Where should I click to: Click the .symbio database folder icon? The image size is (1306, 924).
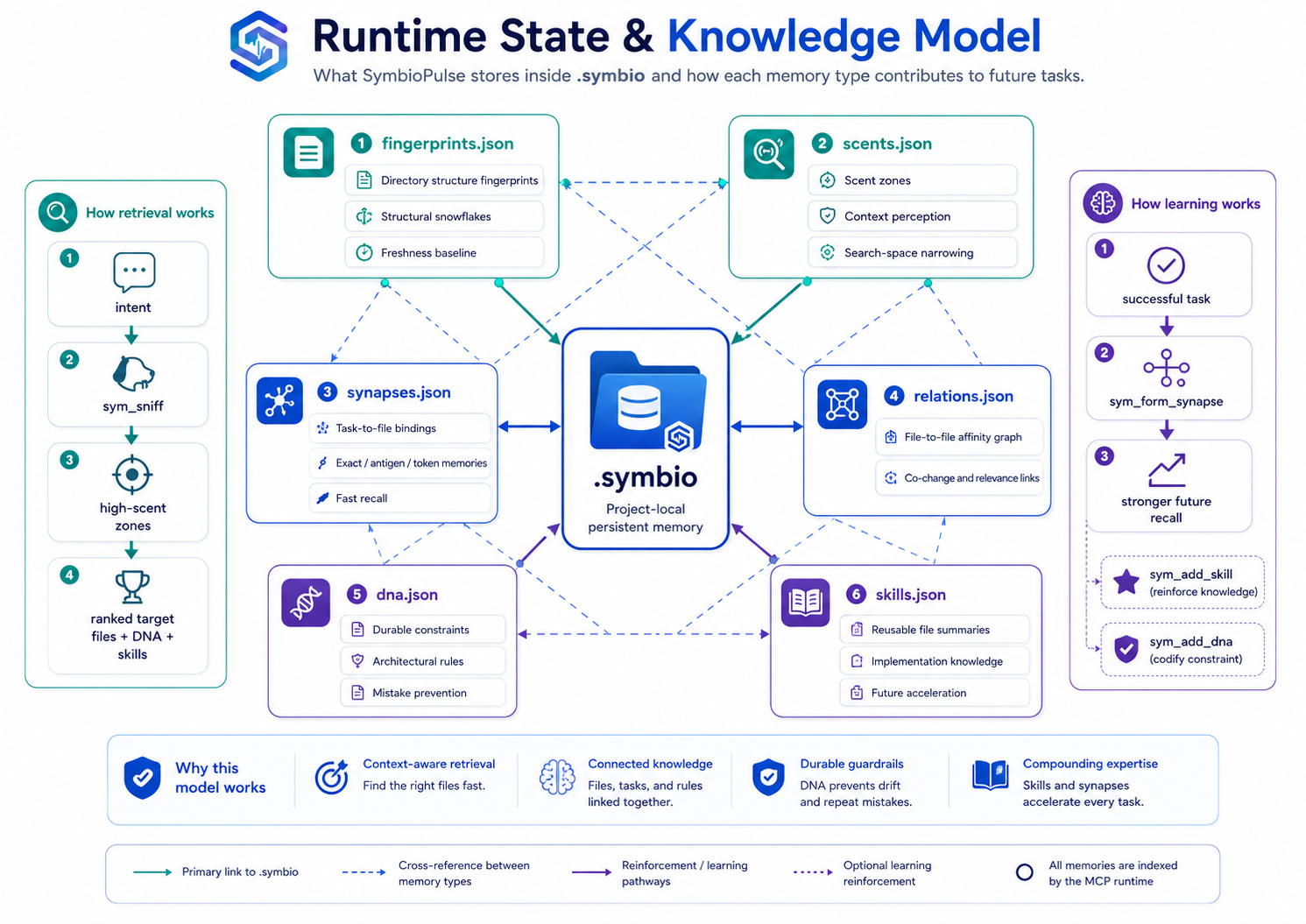tap(647, 401)
